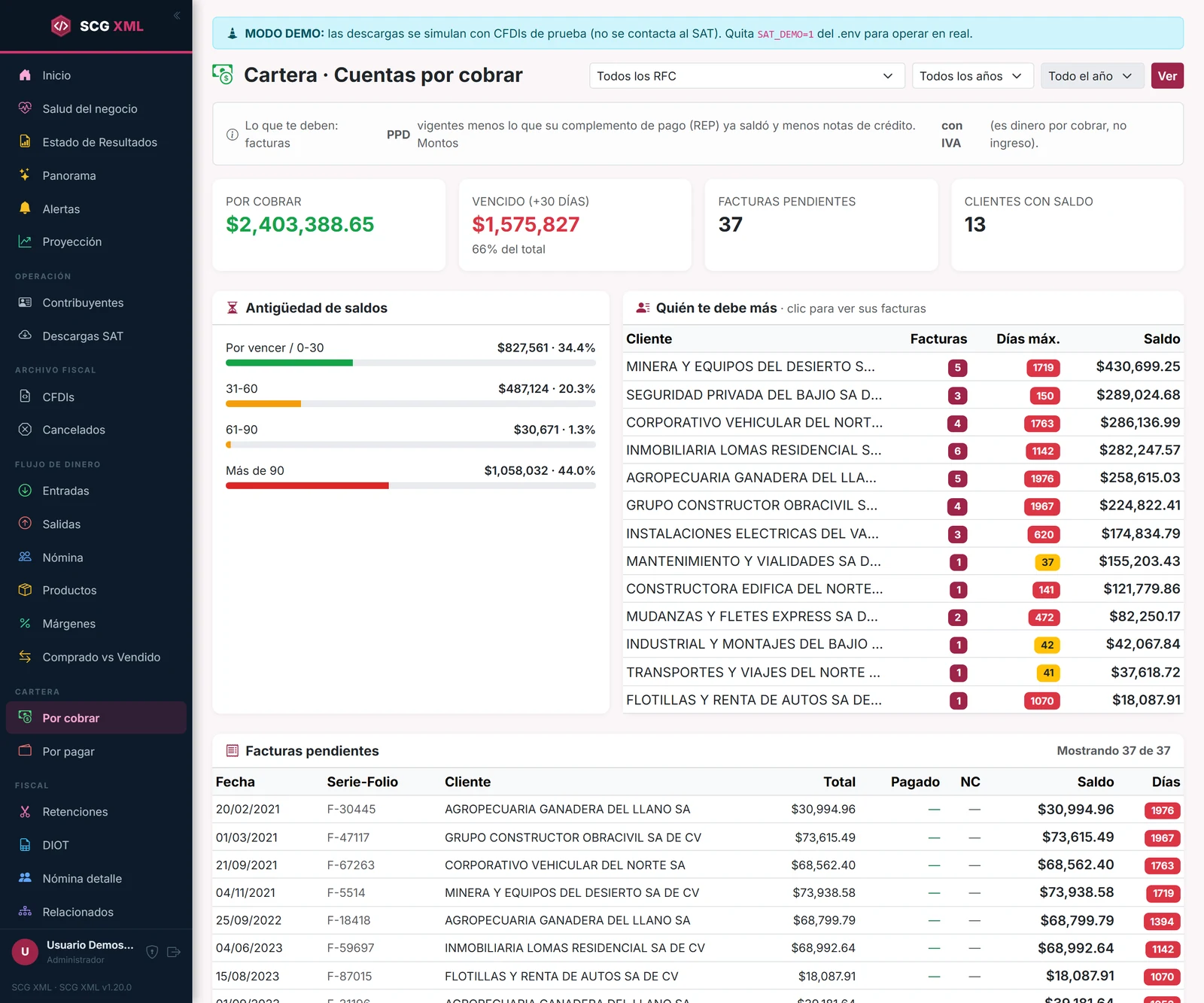Click the Márgenes percent icon
This screenshot has height=1003, width=1204.
25,623
